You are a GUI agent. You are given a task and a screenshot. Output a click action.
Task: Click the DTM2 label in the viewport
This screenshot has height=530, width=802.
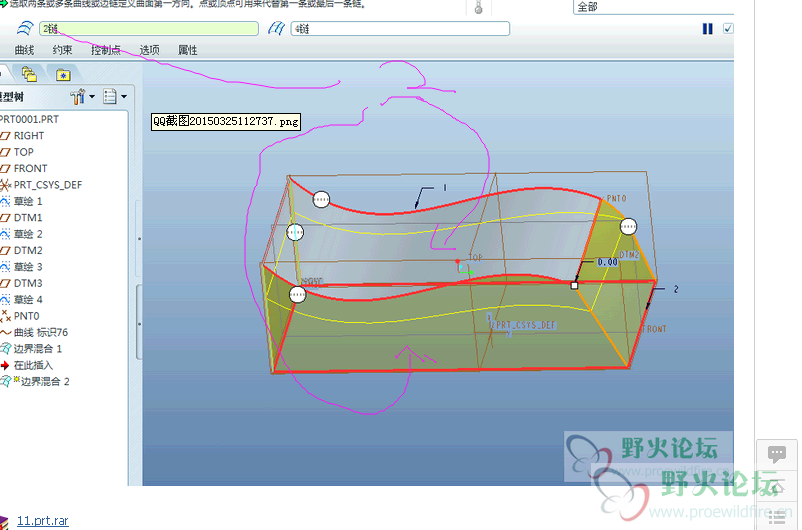(x=630, y=254)
